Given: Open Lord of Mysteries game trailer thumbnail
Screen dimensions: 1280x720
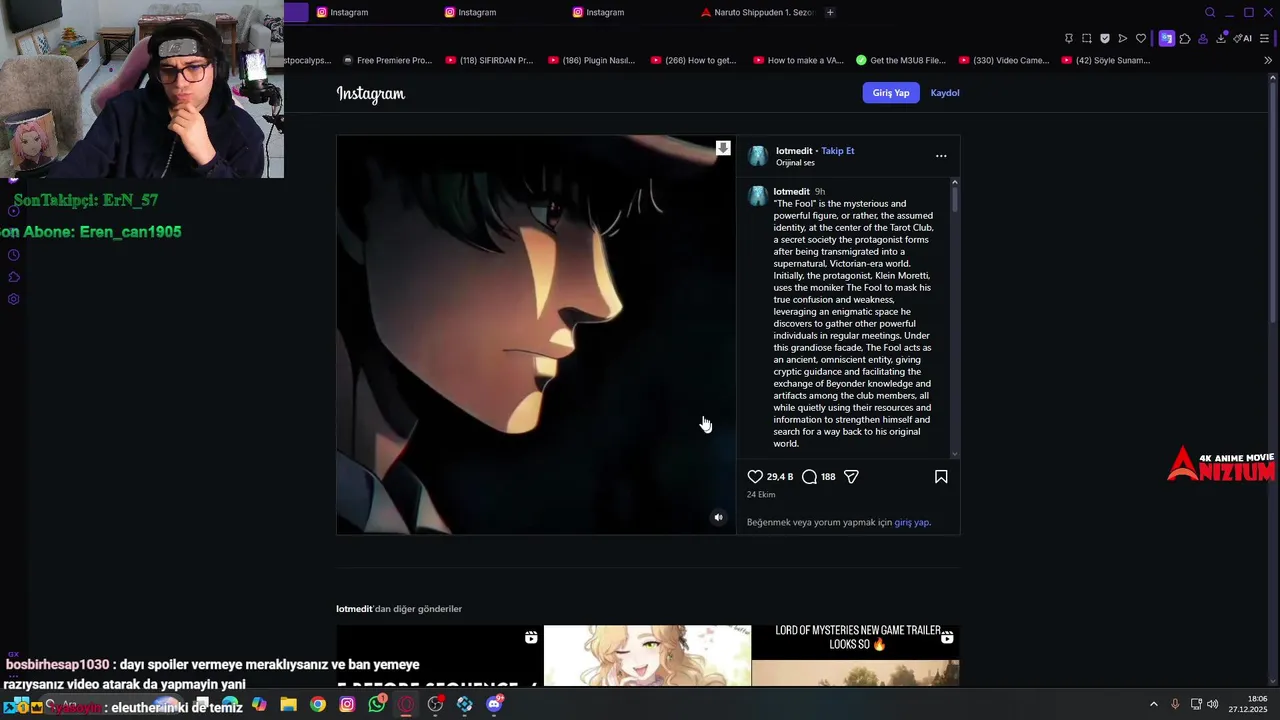Looking at the screenshot, I should [856, 656].
